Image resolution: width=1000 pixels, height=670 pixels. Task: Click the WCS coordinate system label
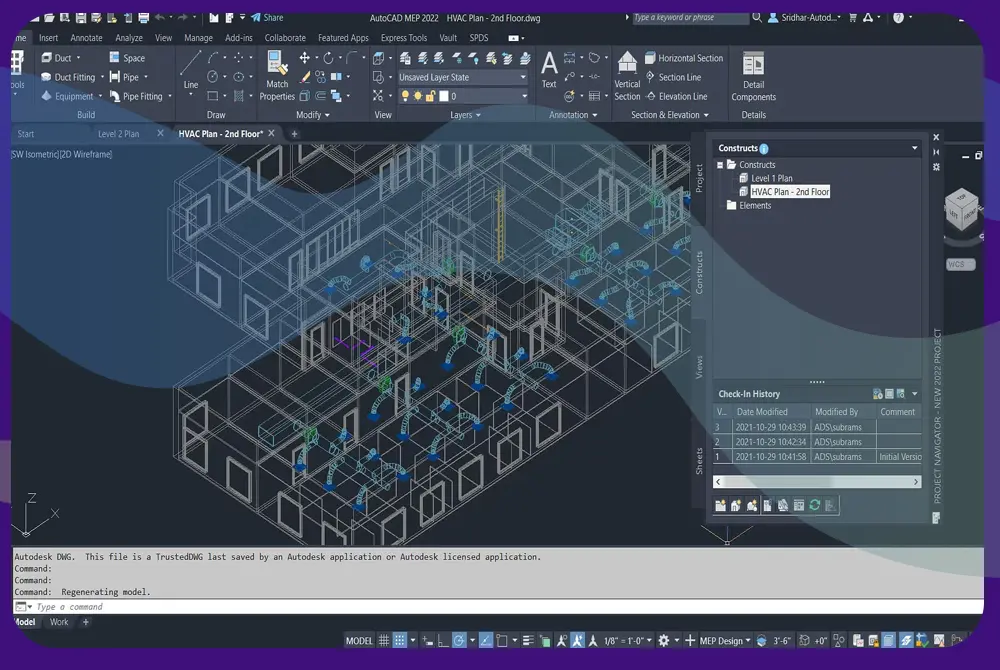(960, 265)
